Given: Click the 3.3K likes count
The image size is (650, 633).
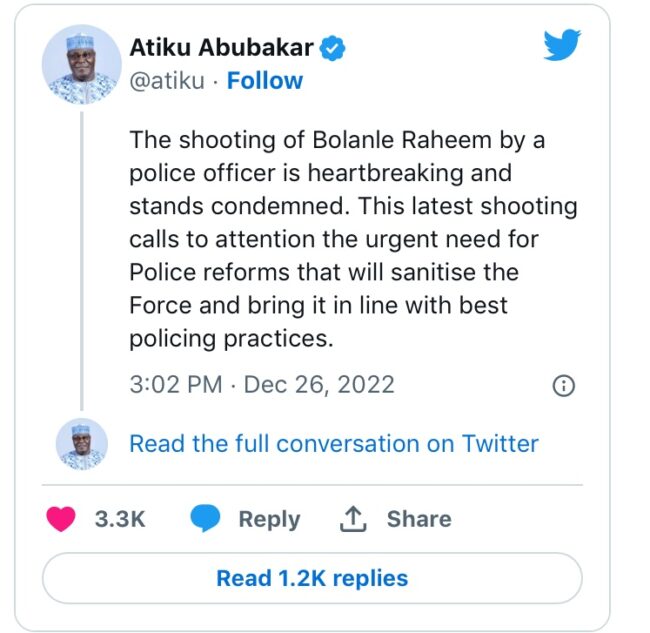Looking at the screenshot, I should [120, 519].
